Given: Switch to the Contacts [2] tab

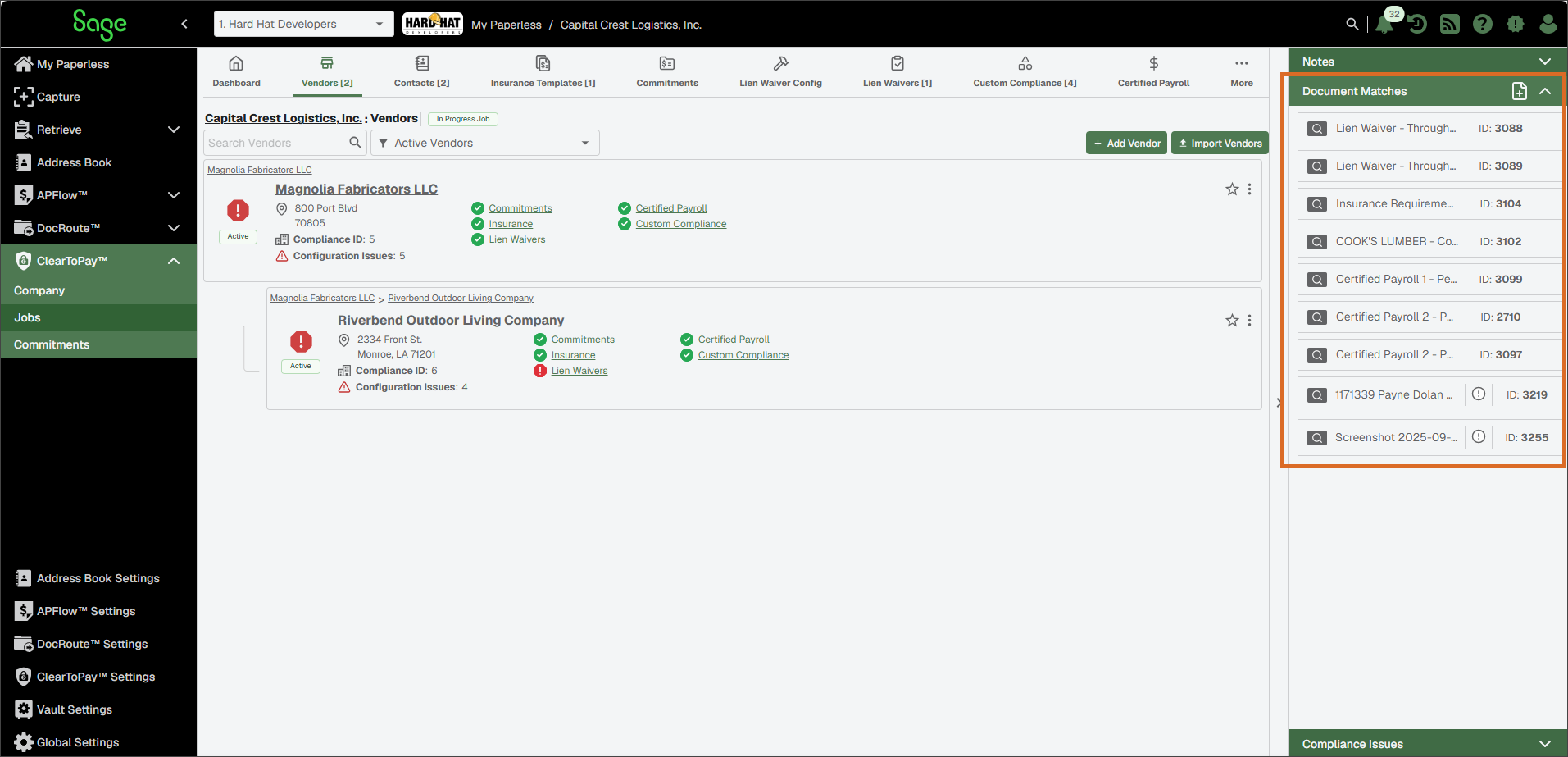Looking at the screenshot, I should (421, 71).
